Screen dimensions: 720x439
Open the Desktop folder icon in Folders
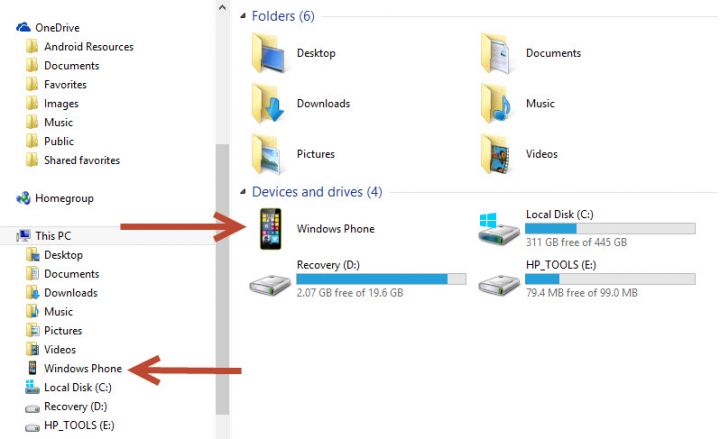[x=269, y=53]
